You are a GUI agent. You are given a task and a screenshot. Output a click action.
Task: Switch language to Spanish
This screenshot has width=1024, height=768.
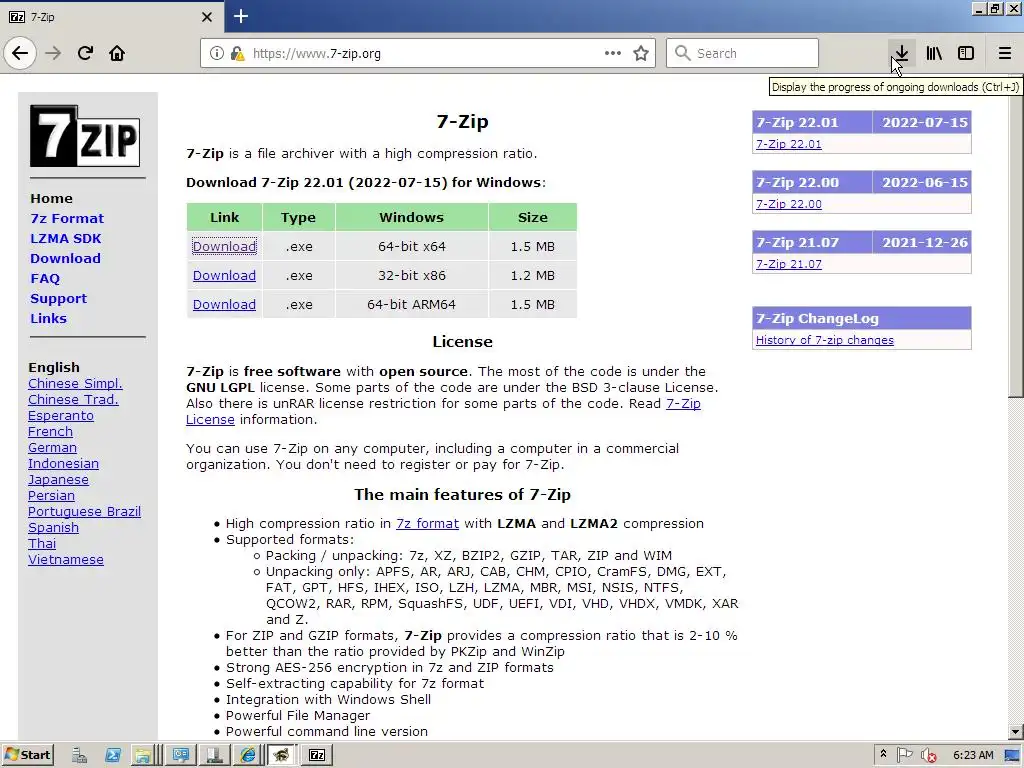(53, 528)
